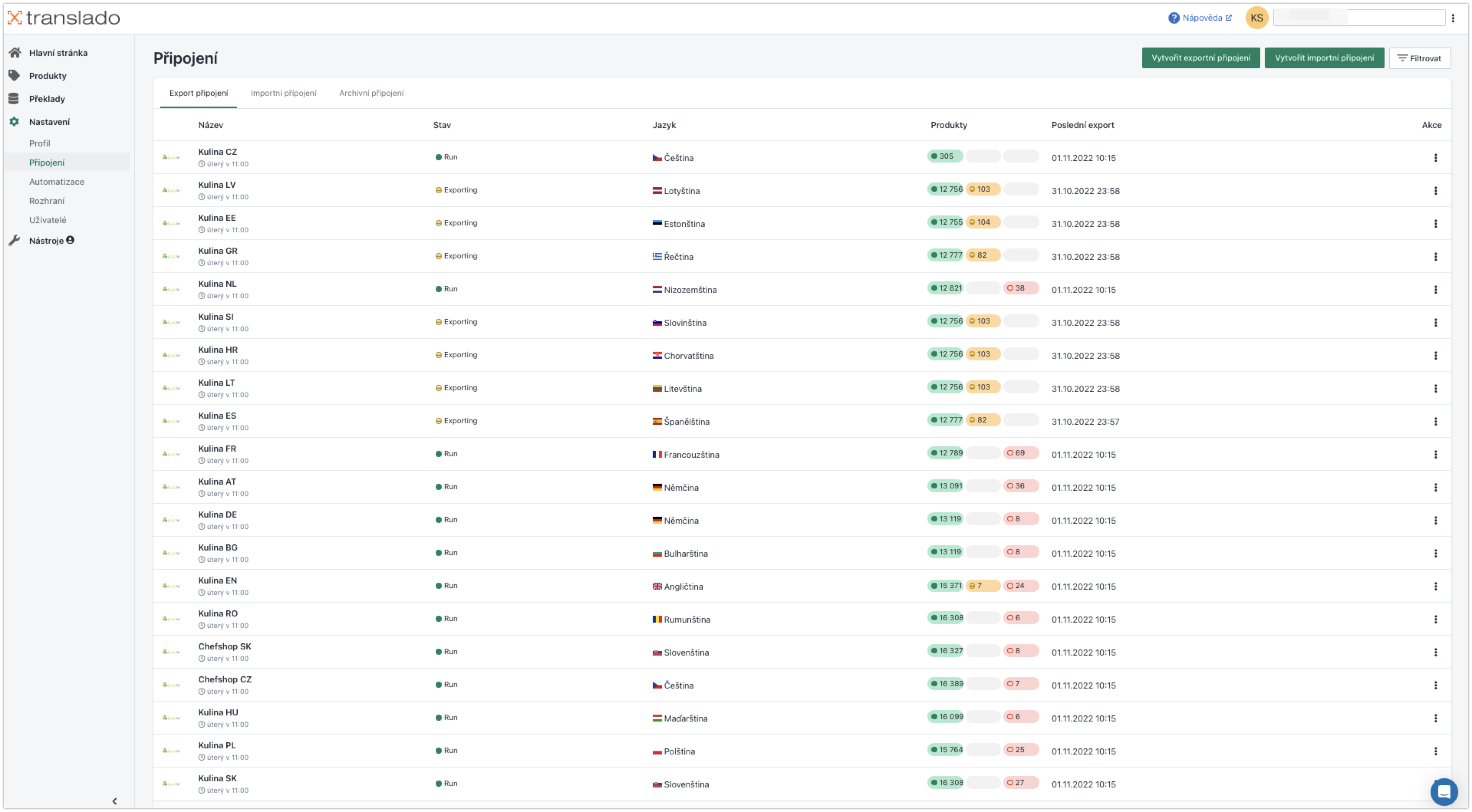Open actions menu for Chefshop SK
The height and width of the screenshot is (812, 1472).
[1435, 653]
